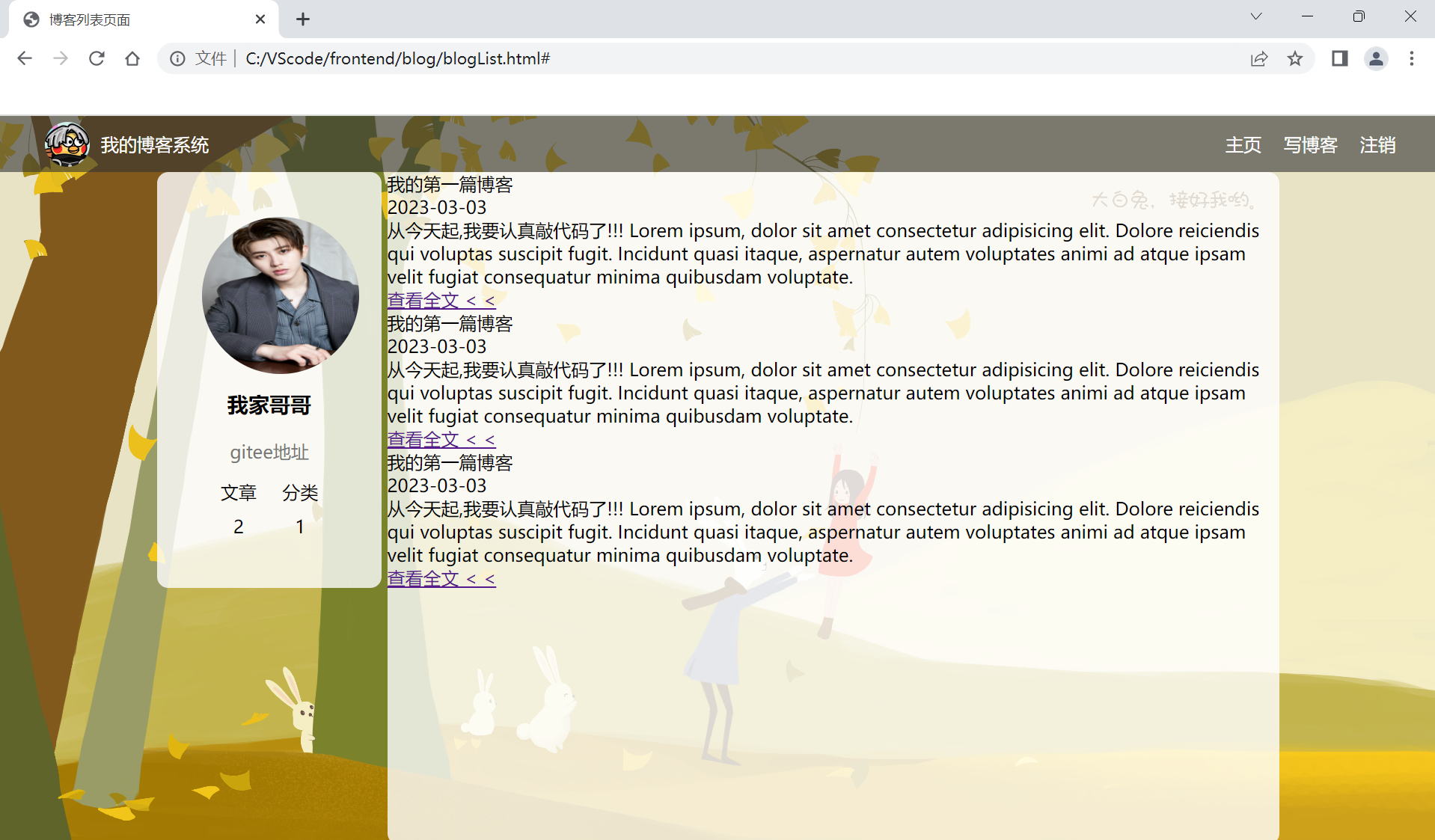Toggle the browser side panel
Image resolution: width=1435 pixels, height=840 pixels.
1339,58
